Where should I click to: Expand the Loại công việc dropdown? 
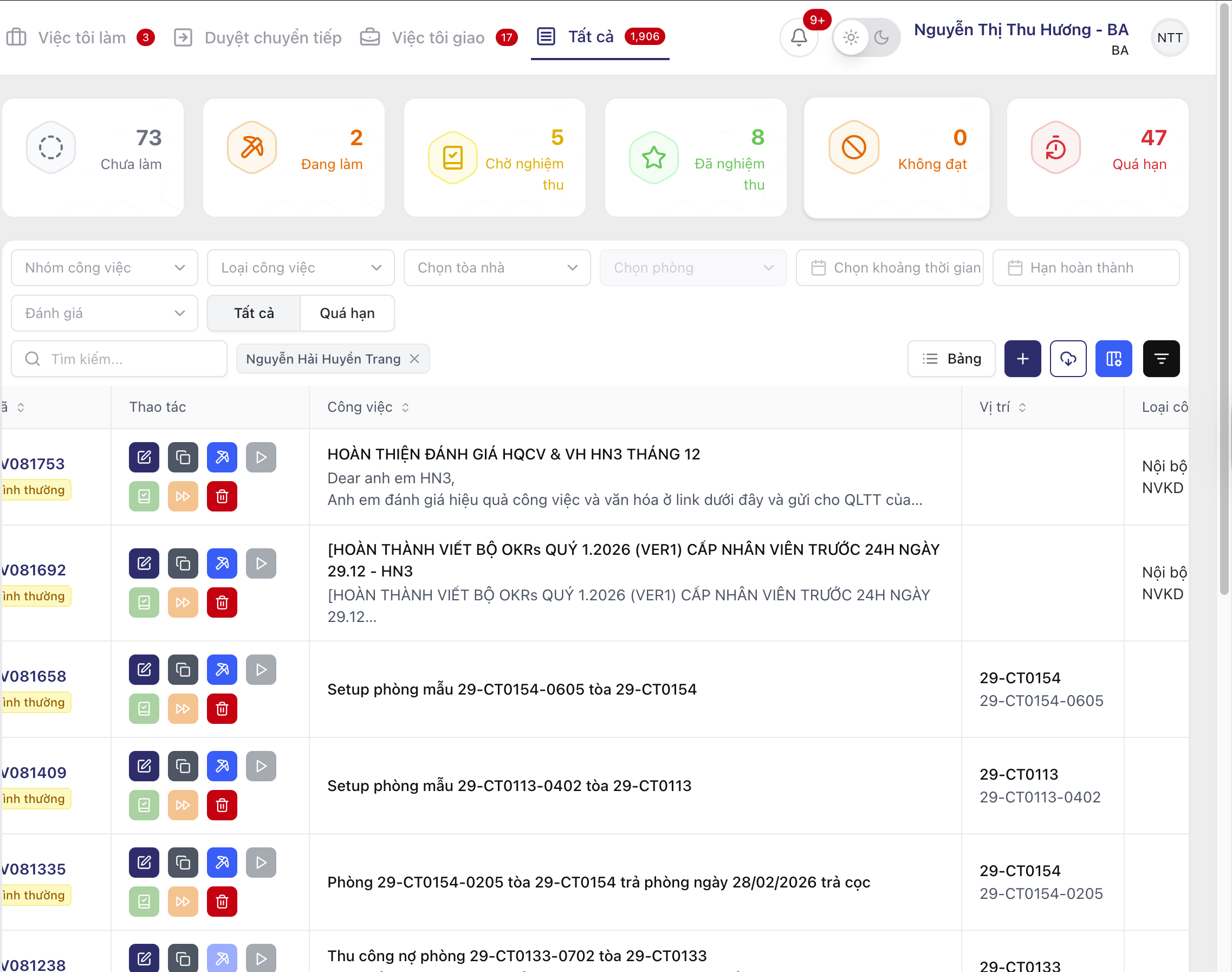[x=301, y=268]
